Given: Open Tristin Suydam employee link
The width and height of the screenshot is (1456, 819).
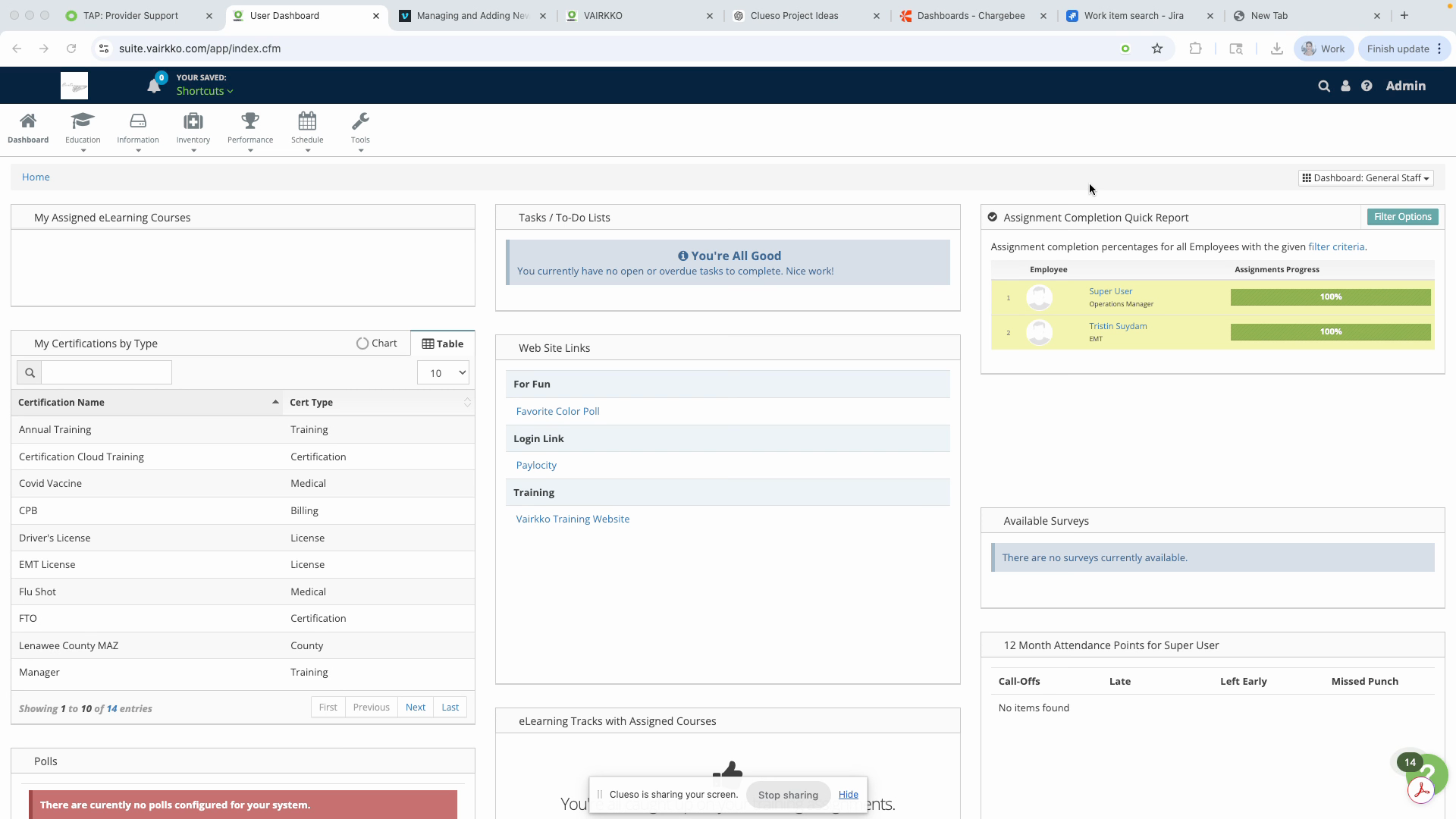Looking at the screenshot, I should tap(1118, 326).
